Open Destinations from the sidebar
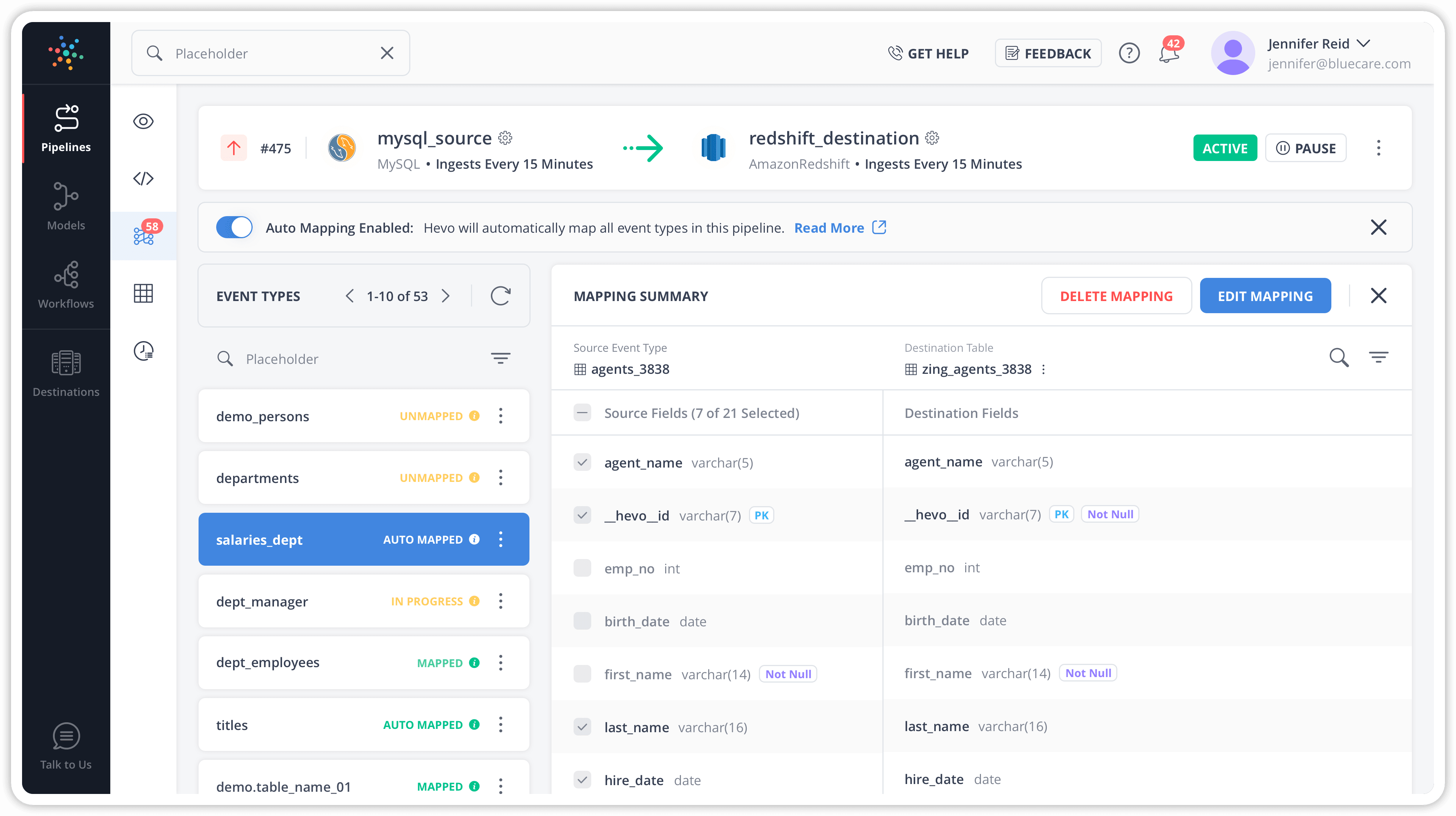The width and height of the screenshot is (1456, 816). click(x=66, y=373)
